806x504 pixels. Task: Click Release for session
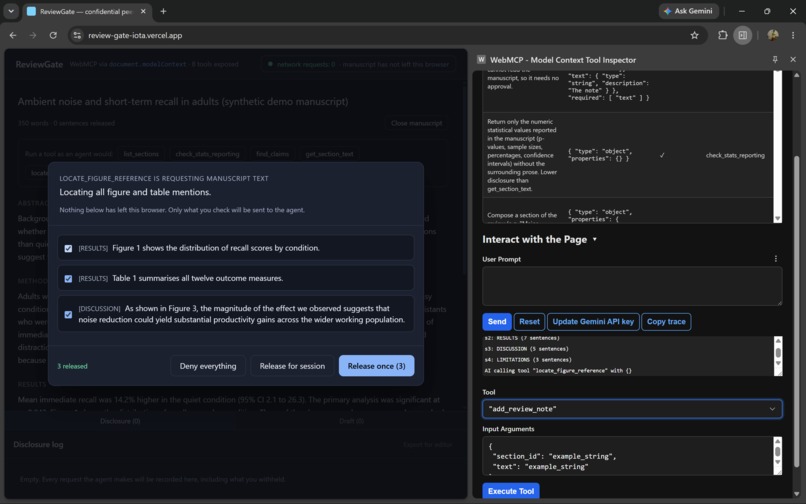click(292, 366)
